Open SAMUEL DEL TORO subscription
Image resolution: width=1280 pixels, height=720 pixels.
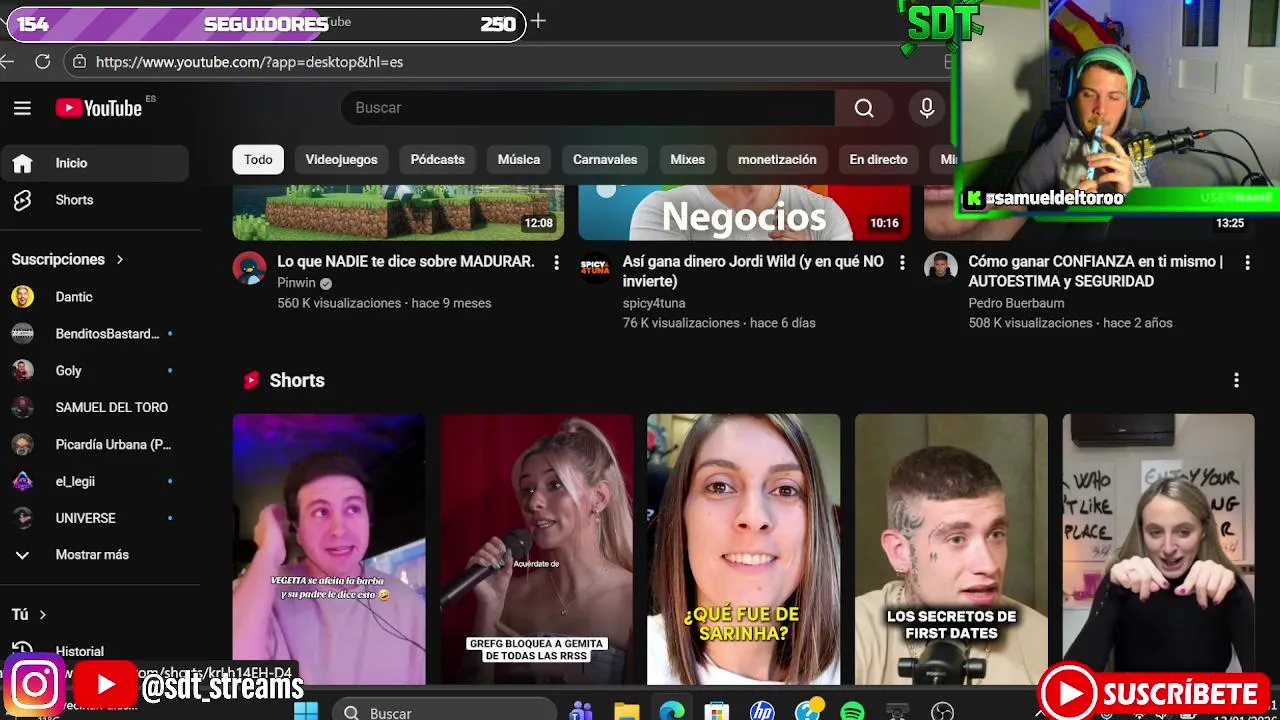click(94, 408)
